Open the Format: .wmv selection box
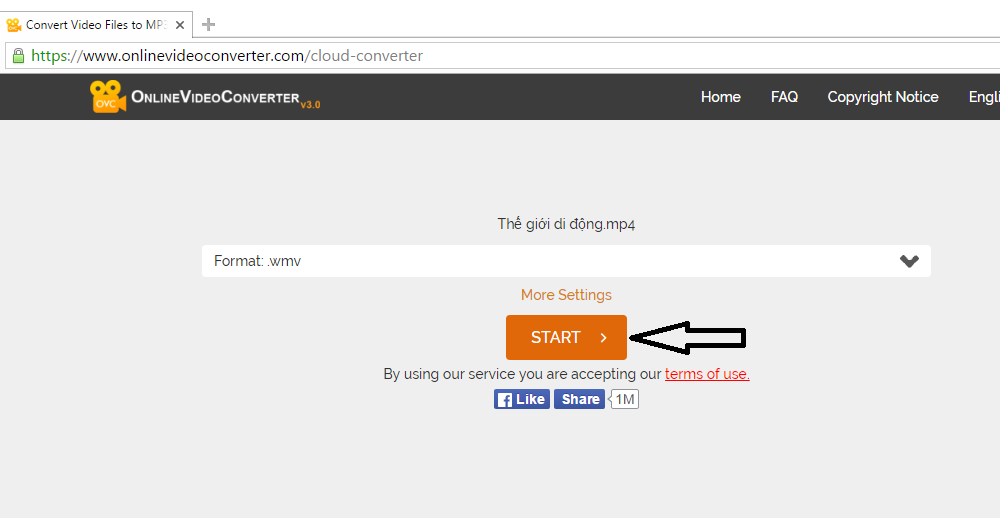This screenshot has height=519, width=1001. point(566,261)
